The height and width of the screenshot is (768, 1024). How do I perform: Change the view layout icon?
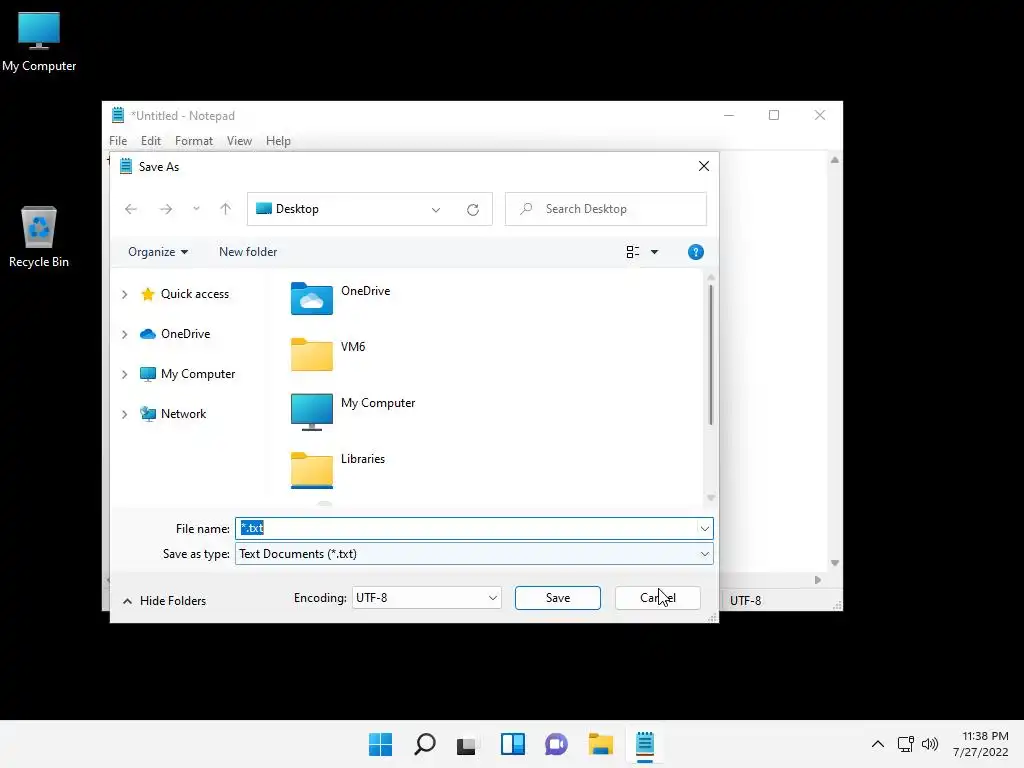click(x=632, y=252)
